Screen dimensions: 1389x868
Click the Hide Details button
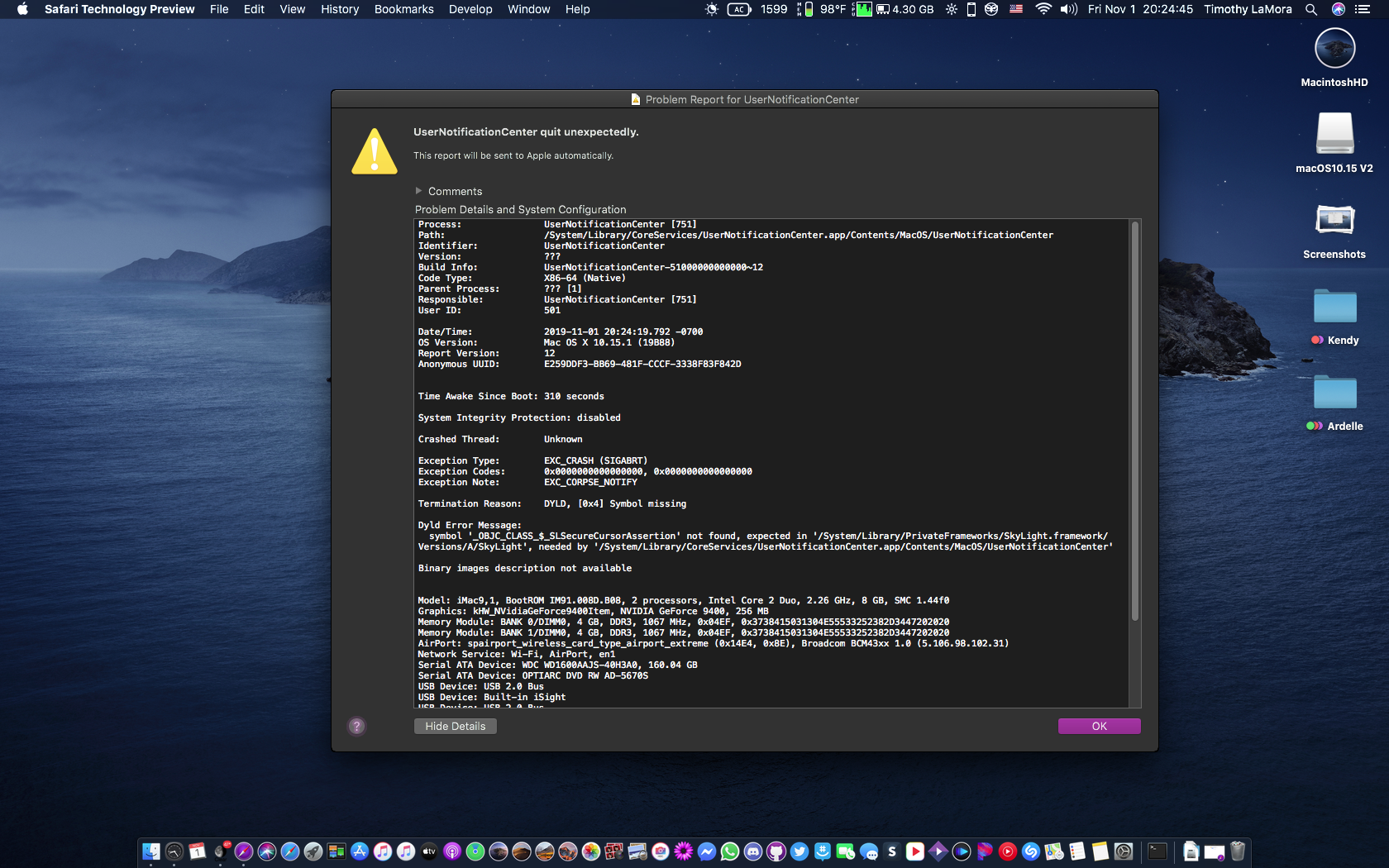tap(456, 726)
